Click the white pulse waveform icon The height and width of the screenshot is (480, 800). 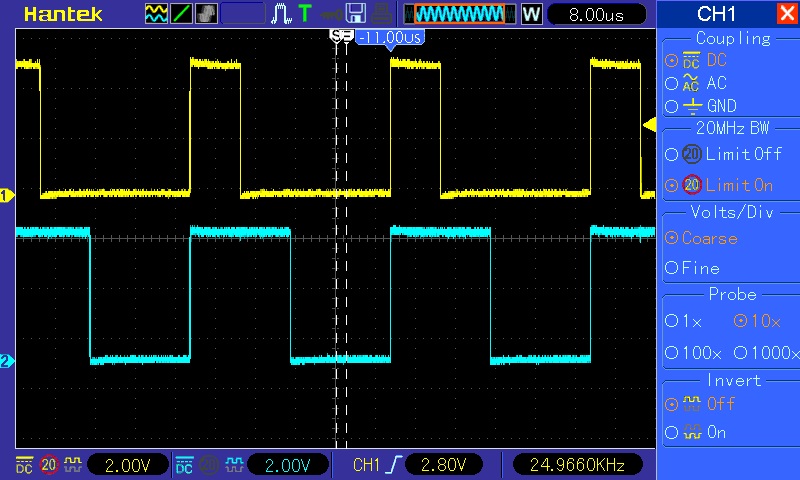(281, 14)
